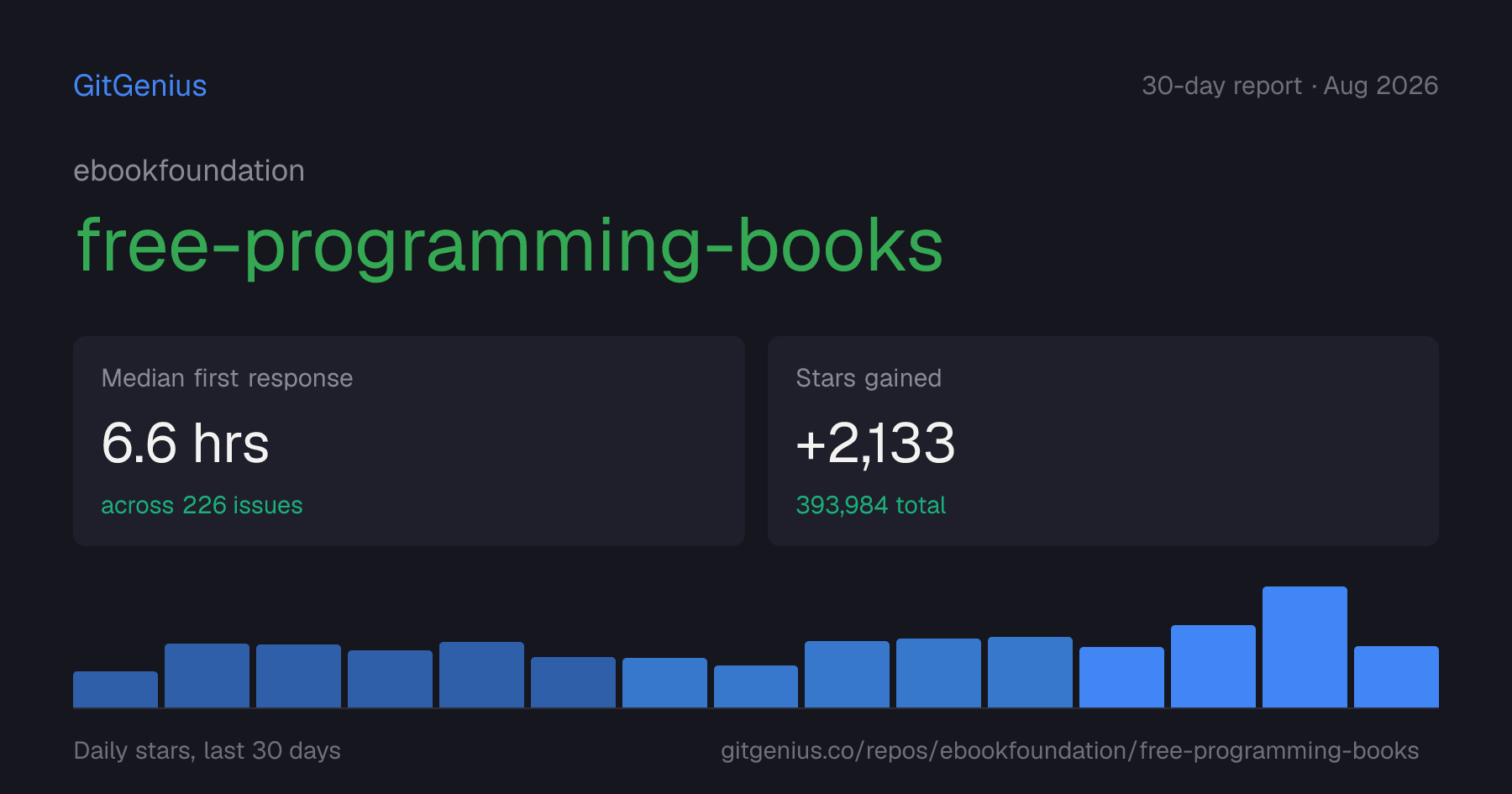Image resolution: width=1512 pixels, height=794 pixels.
Task: Click the '+2,133' stars value
Action: [x=875, y=444]
